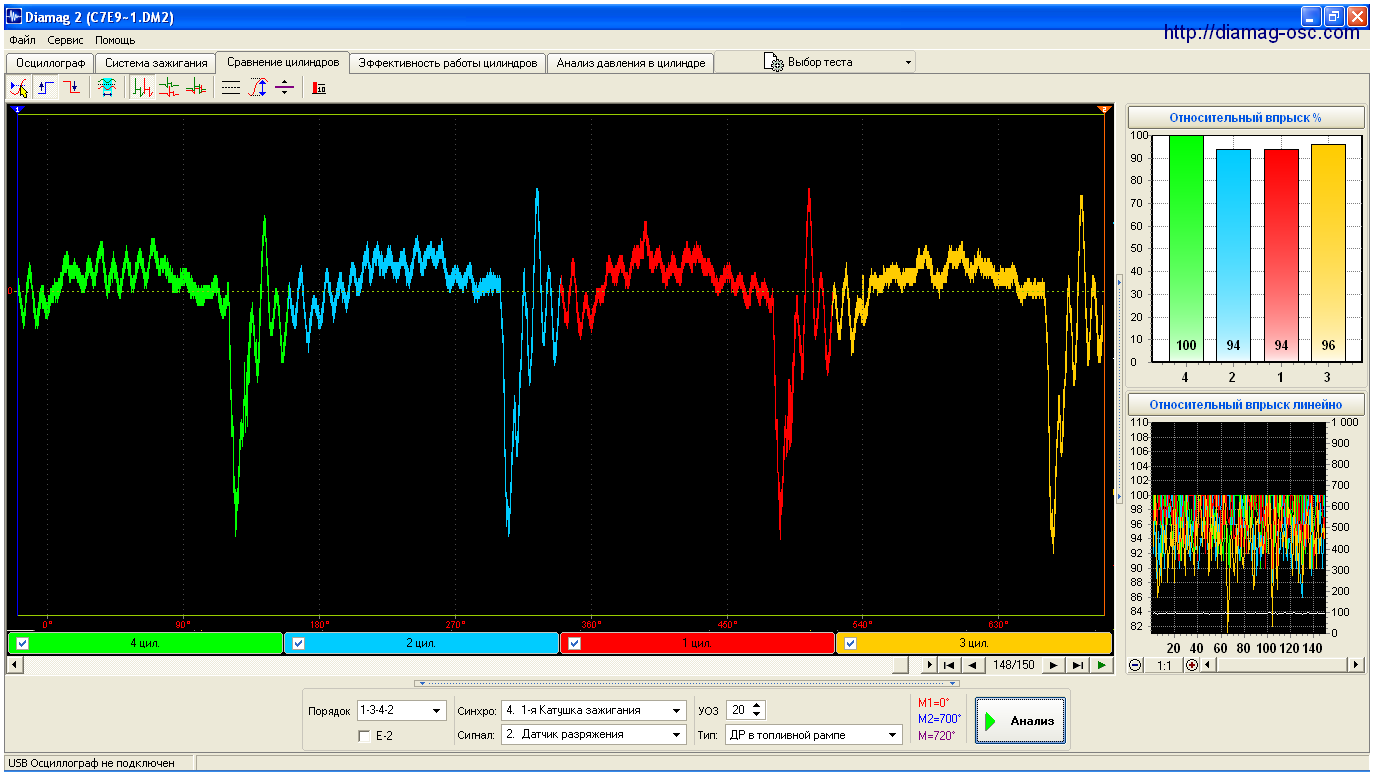The image size is (1374, 776).
Task: Click the waveform horizontal scrollbar thumb
Action: pos(901,665)
